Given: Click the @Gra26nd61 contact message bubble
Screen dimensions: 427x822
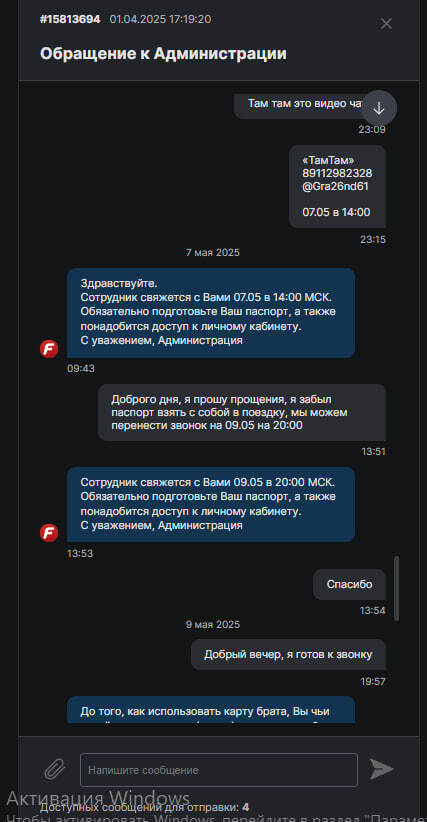Looking at the screenshot, I should 337,187.
